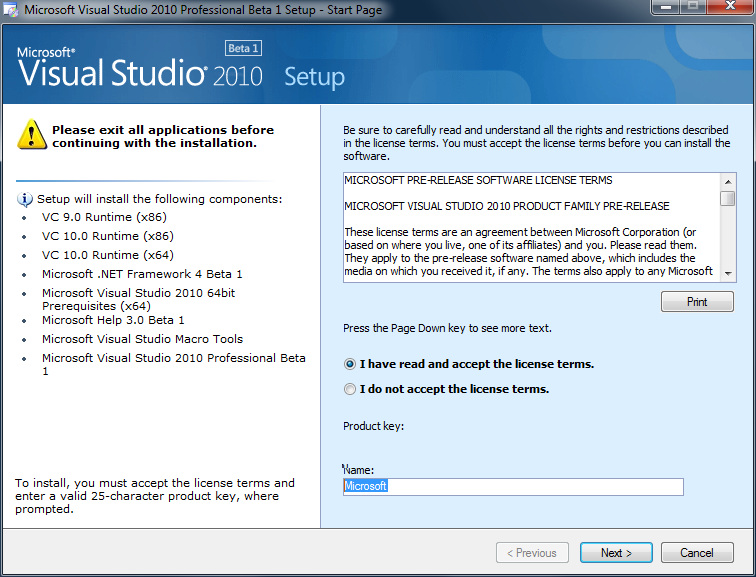
Task: Click the yellow warning triangle icon
Action: 32,134
